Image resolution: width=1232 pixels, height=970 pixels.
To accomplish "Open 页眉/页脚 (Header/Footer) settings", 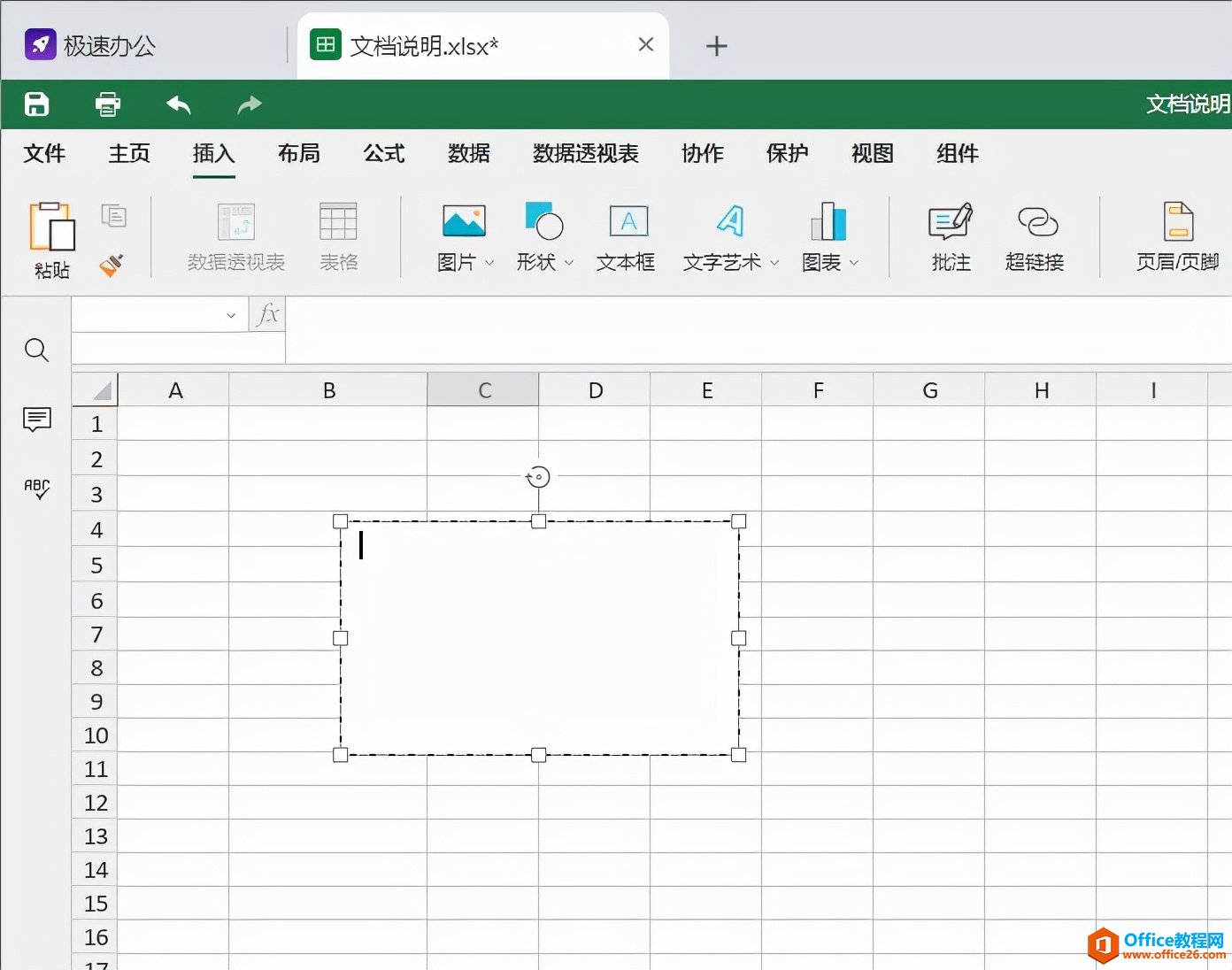I will pyautogui.click(x=1177, y=235).
